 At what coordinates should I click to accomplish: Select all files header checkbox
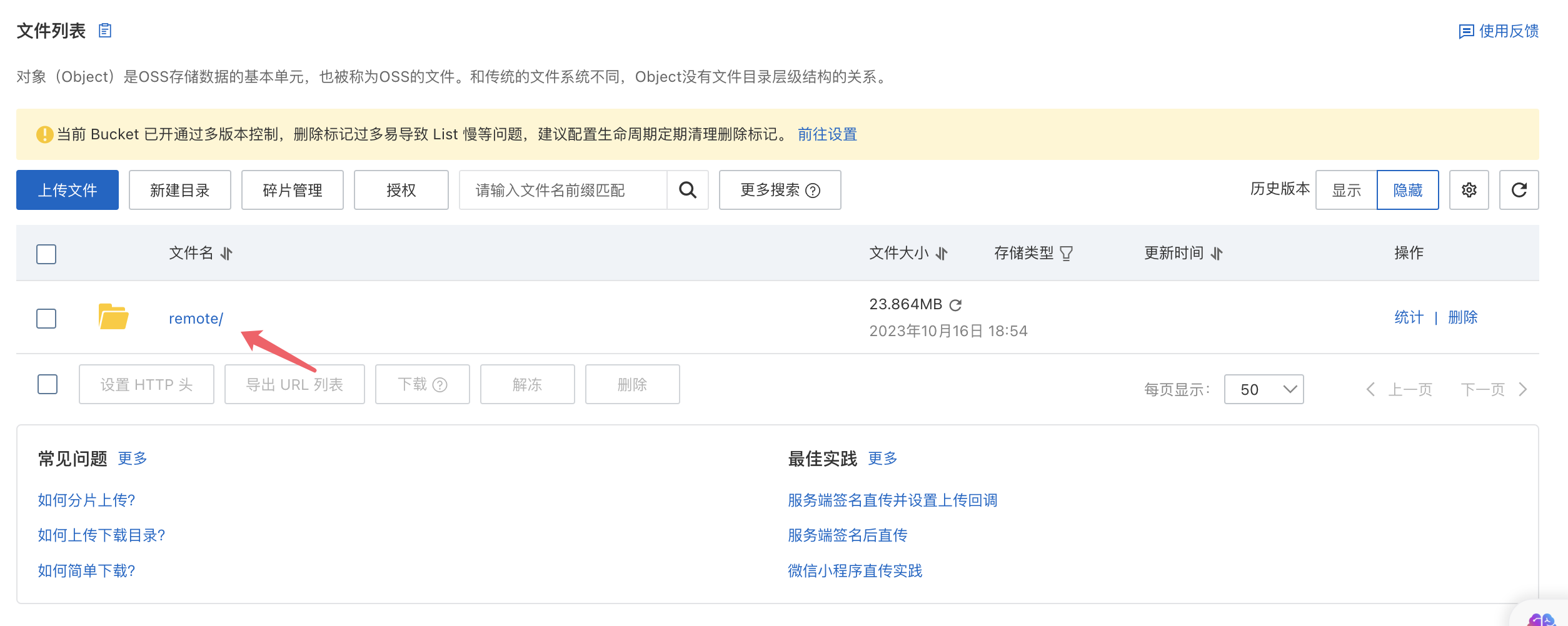pos(46,254)
